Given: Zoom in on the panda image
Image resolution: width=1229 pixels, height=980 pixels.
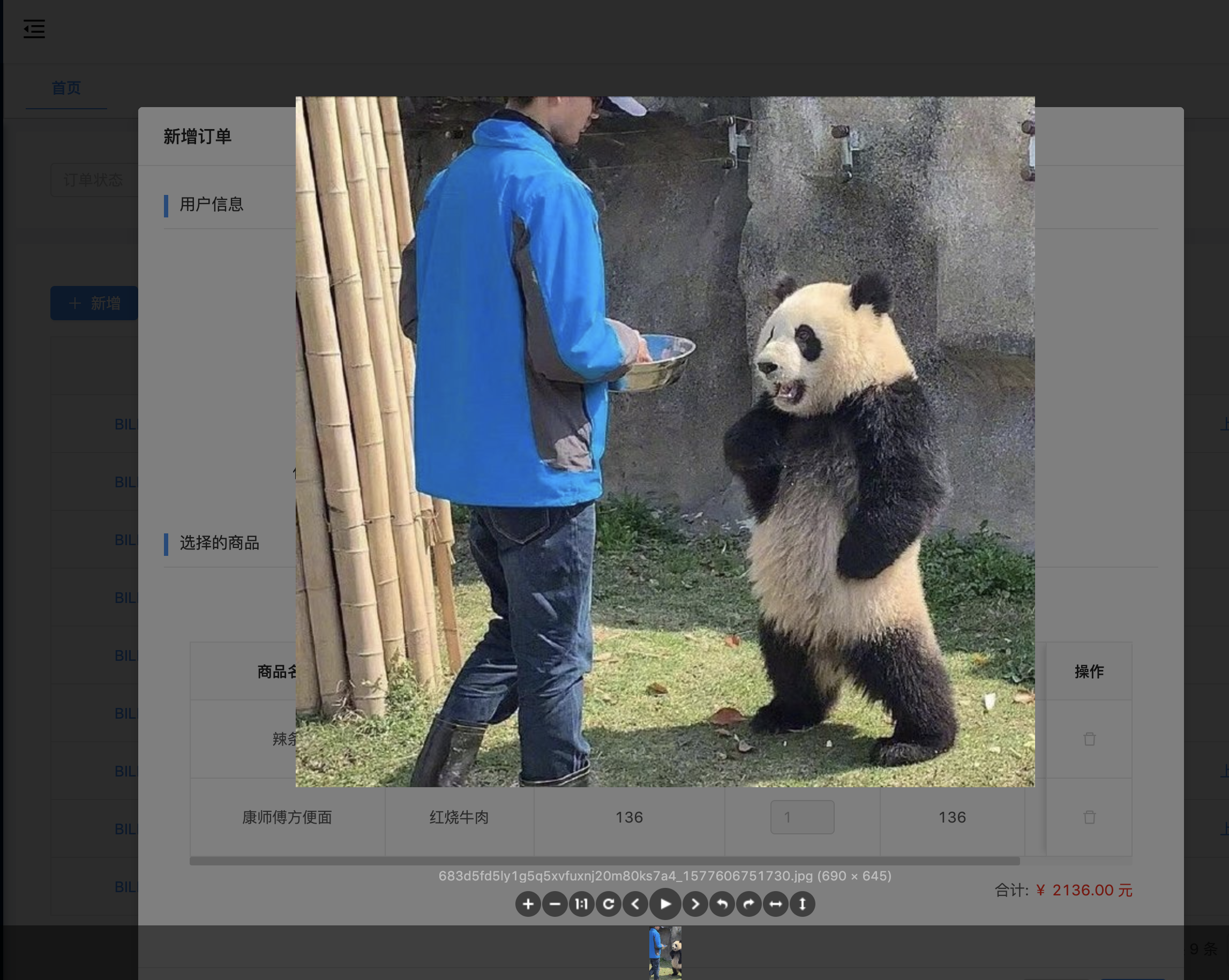Looking at the screenshot, I should tap(528, 904).
